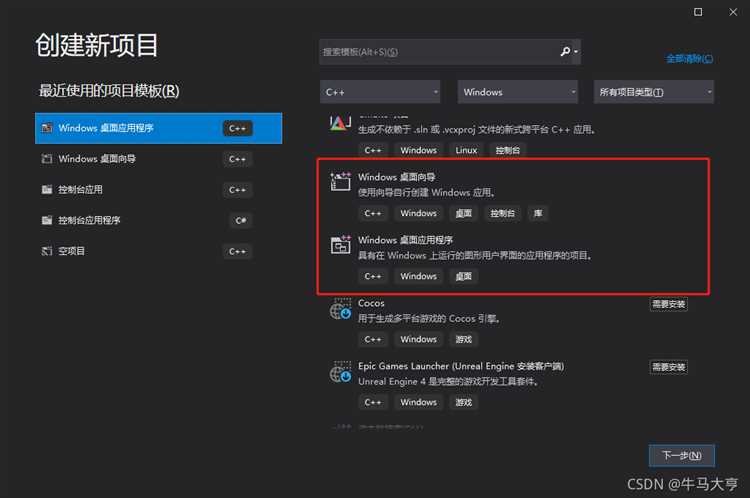Select 空项目 recent template row
Screen dimensions: 750x498
coord(158,251)
